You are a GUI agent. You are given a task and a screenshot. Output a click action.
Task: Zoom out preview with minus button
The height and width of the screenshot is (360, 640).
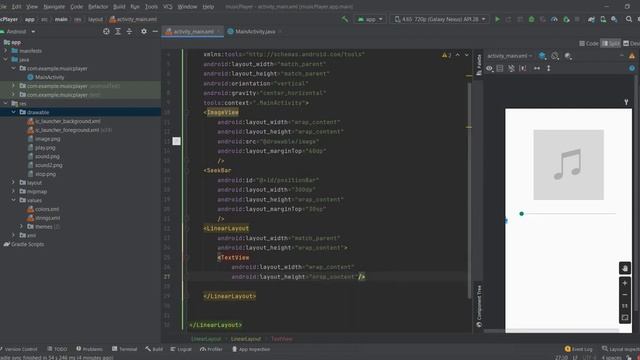pyautogui.click(x=625, y=295)
